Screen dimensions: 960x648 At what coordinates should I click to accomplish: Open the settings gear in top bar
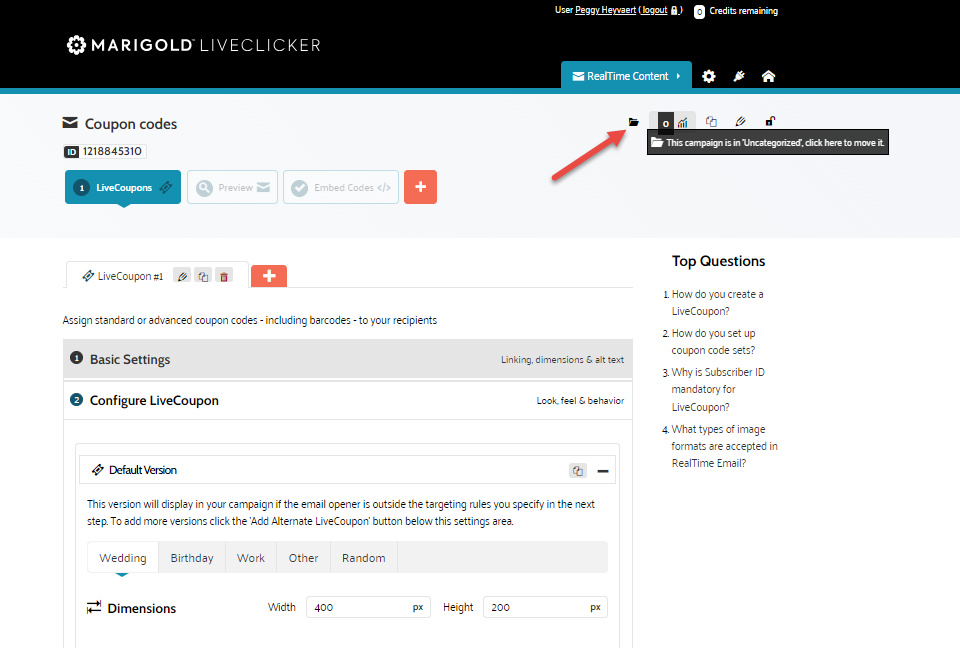[x=709, y=77]
